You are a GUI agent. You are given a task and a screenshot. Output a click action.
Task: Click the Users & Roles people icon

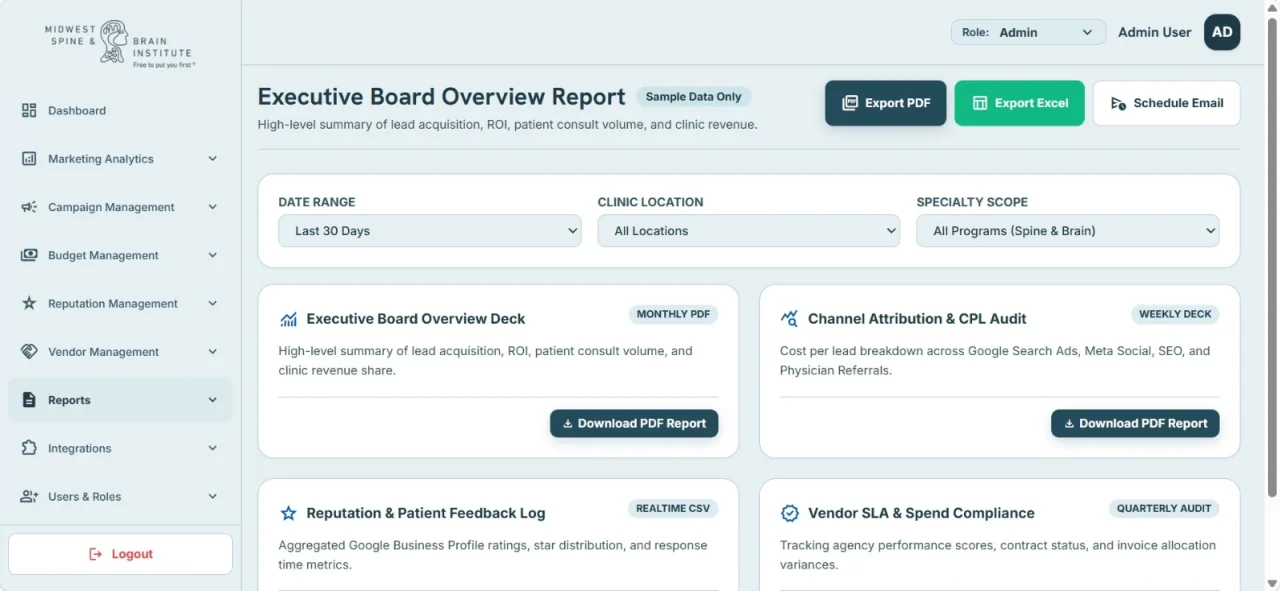[29, 496]
